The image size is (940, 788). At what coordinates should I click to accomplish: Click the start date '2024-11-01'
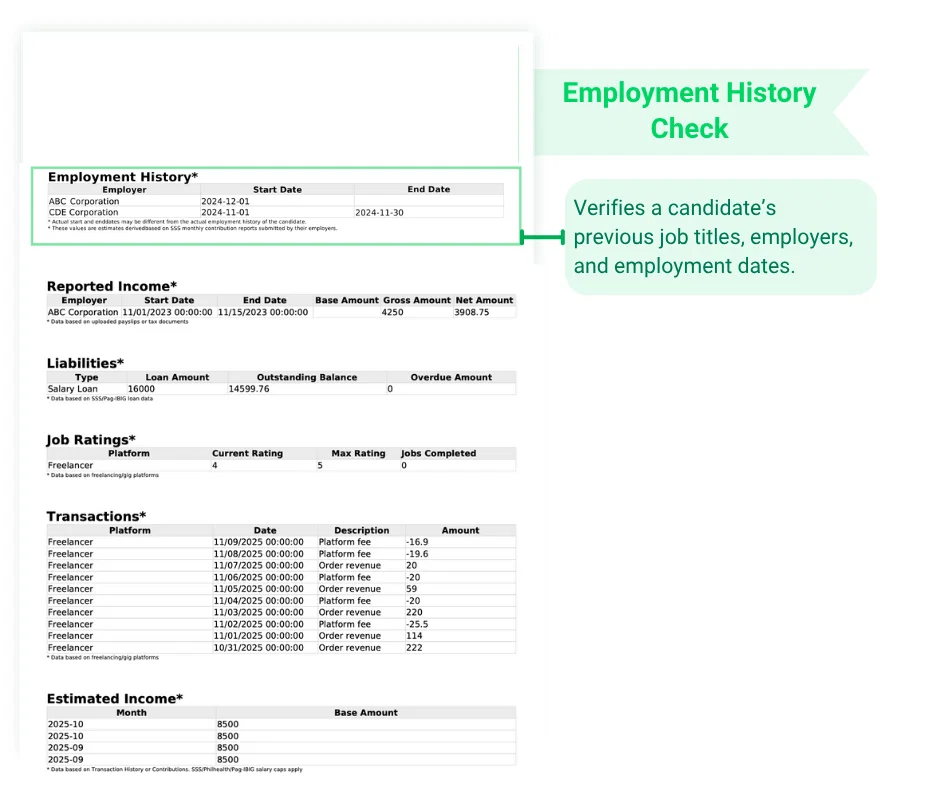[225, 212]
